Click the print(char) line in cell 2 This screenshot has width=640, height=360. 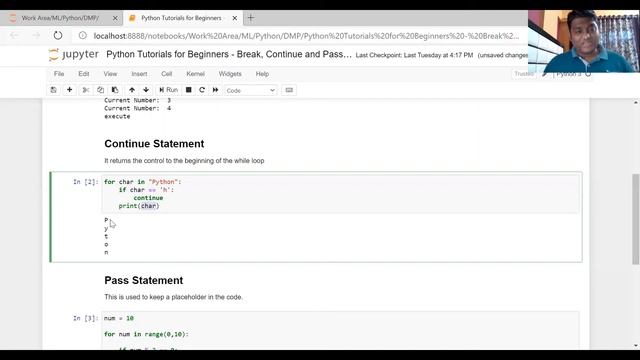click(x=139, y=206)
